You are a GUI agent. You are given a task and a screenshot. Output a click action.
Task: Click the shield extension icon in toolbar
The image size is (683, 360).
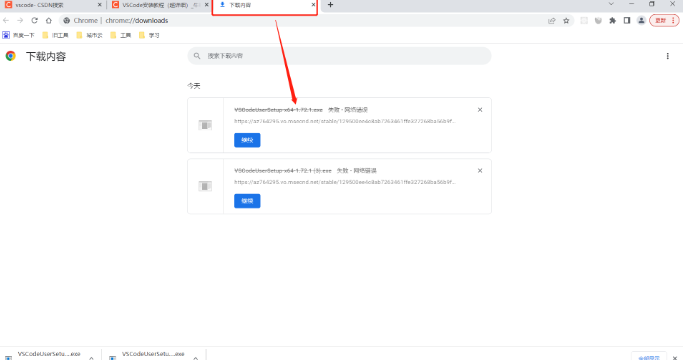[598, 20]
